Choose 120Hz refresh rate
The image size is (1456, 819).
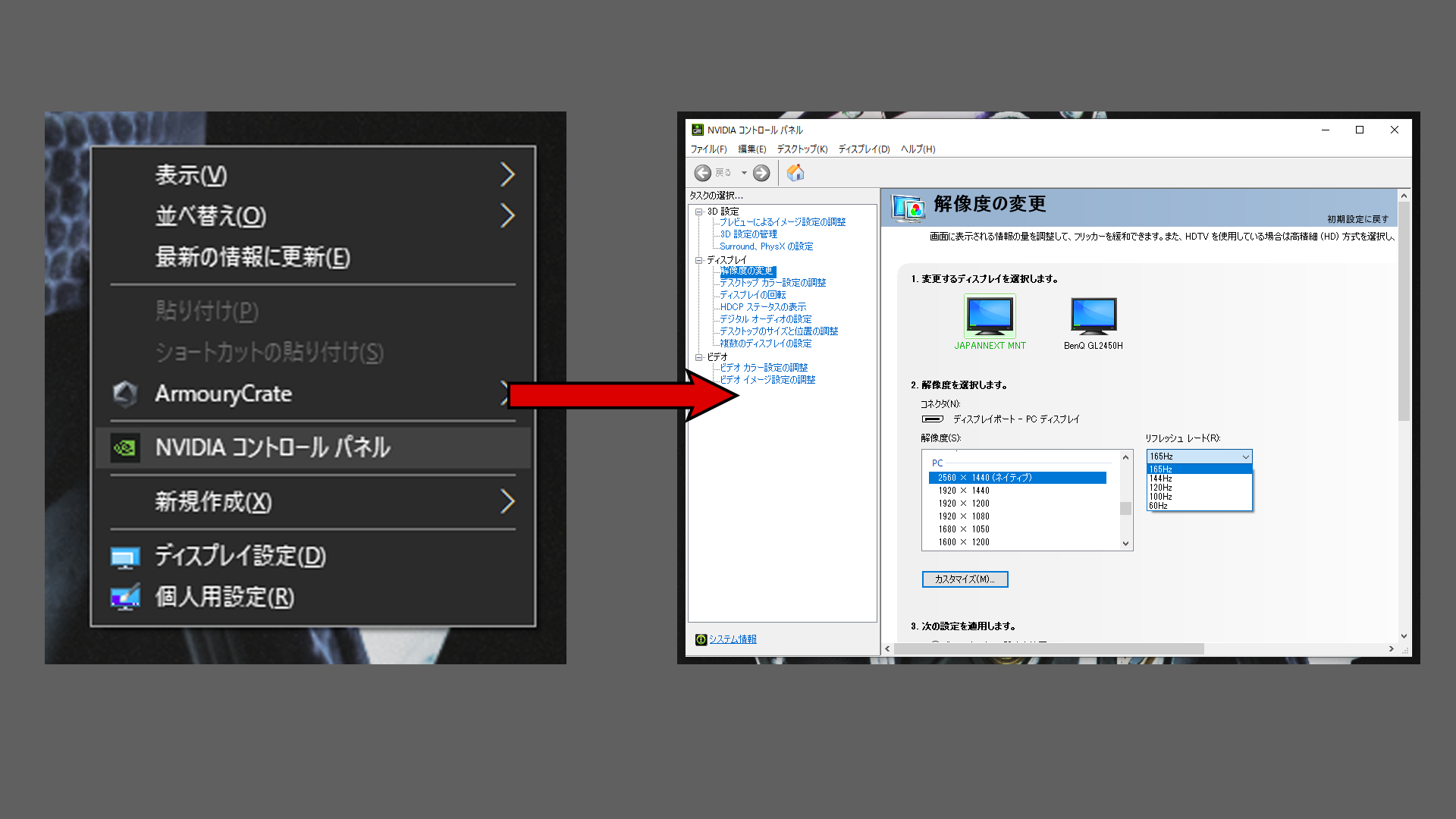click(1199, 488)
